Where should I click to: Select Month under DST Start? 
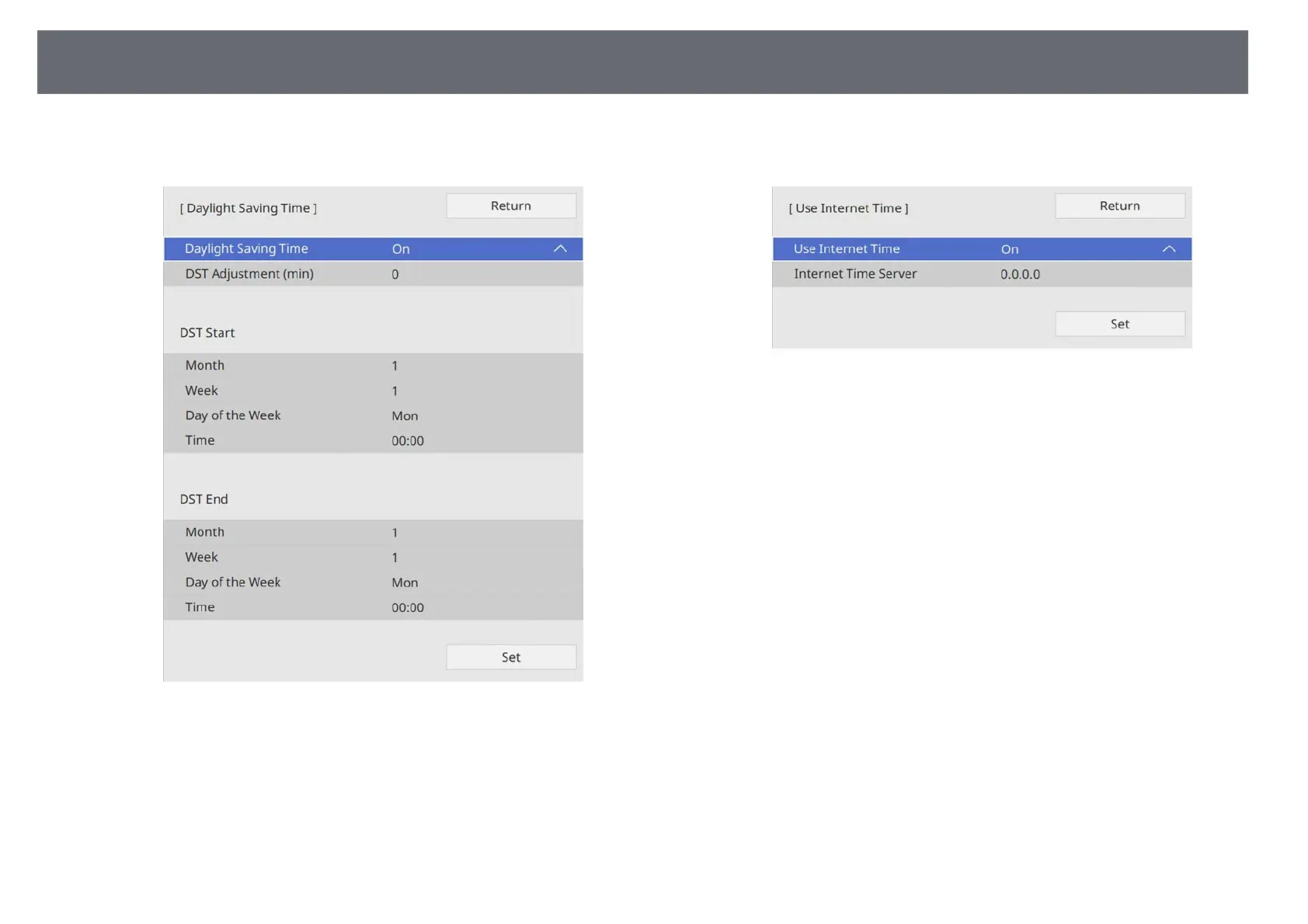[x=205, y=366]
